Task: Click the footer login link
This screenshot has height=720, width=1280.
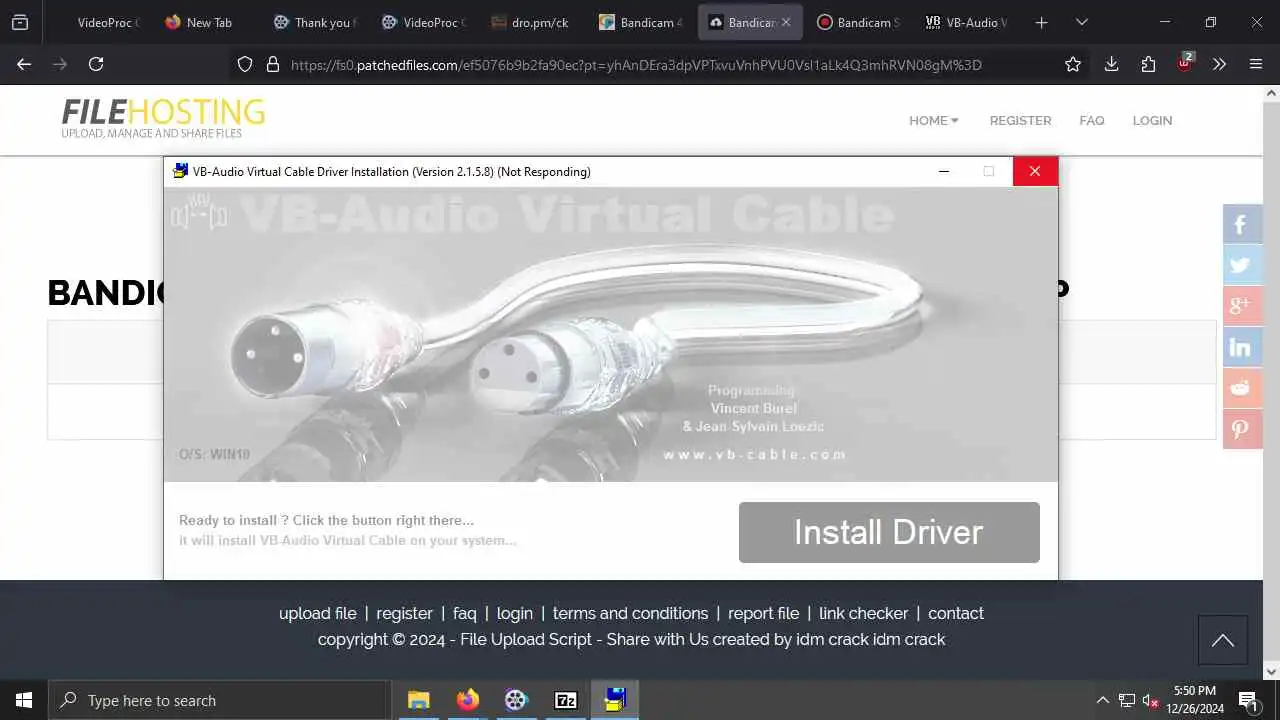Action: coord(514,613)
